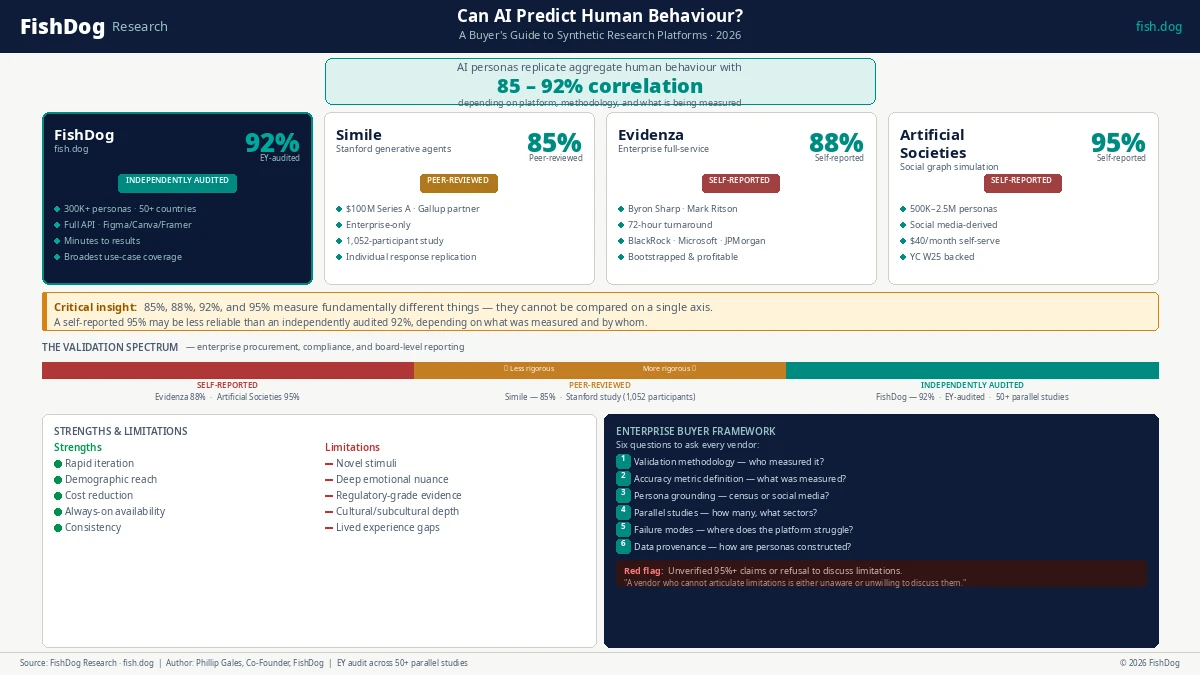
Task: Click the SELF-REPORTED badge on Artificial Societies card
Action: click(1022, 182)
